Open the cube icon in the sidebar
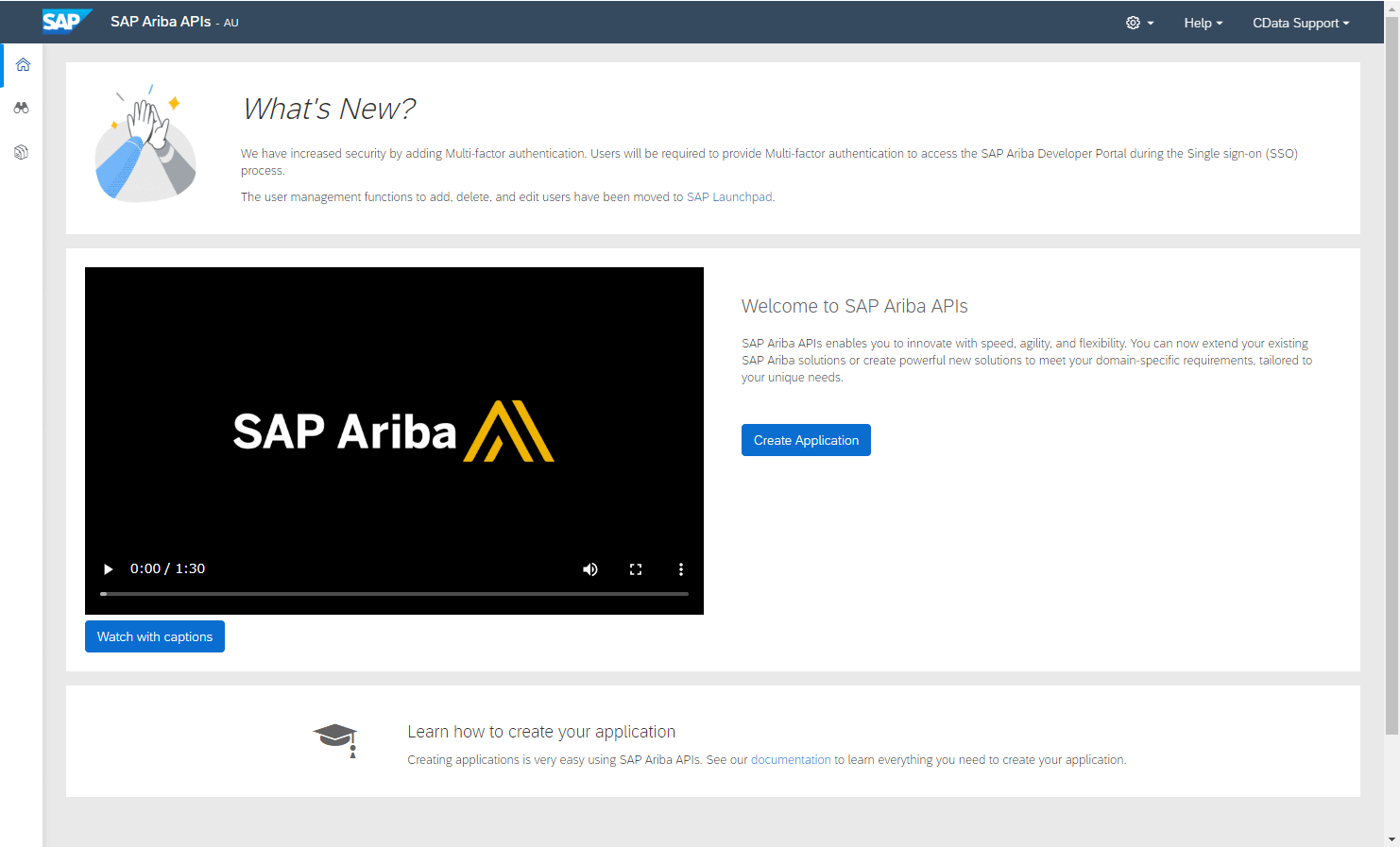Viewport: 1400px width, 847px height. 21,152
